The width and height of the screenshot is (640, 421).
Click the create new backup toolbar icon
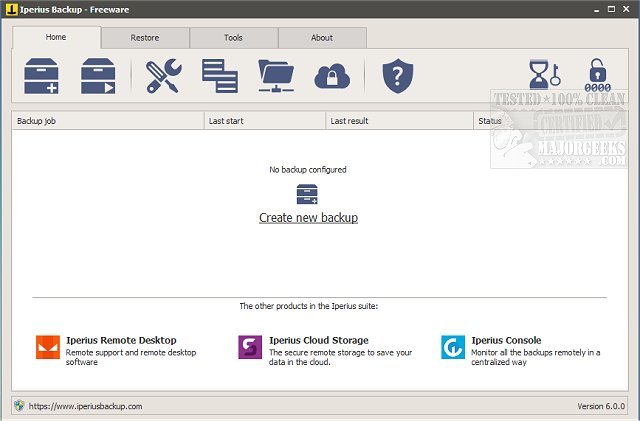tap(42, 76)
